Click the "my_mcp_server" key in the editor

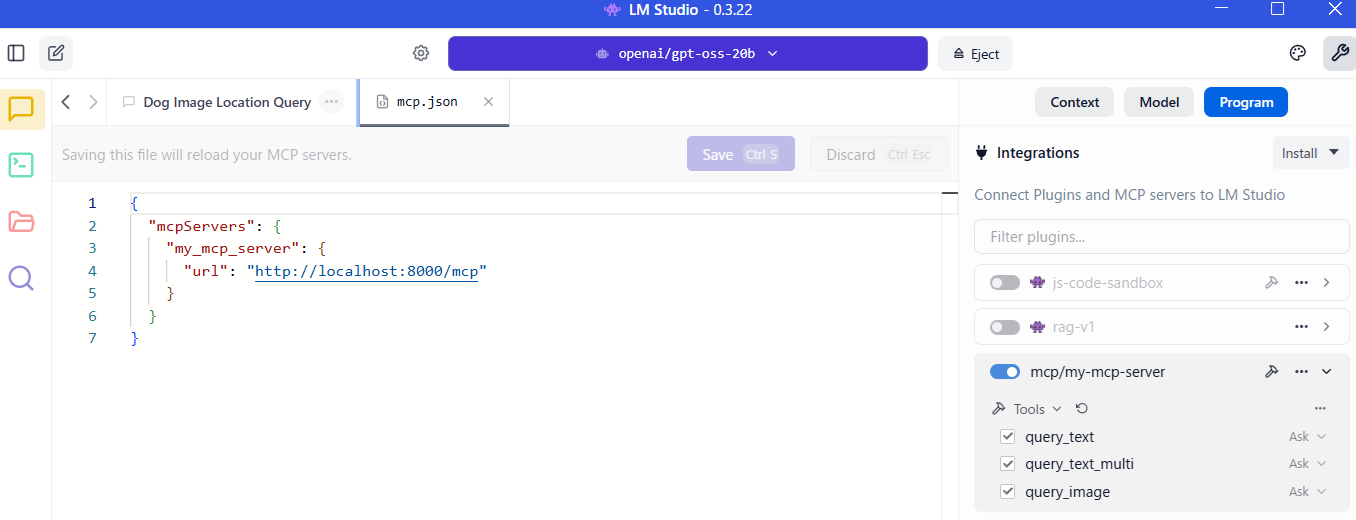click(233, 248)
